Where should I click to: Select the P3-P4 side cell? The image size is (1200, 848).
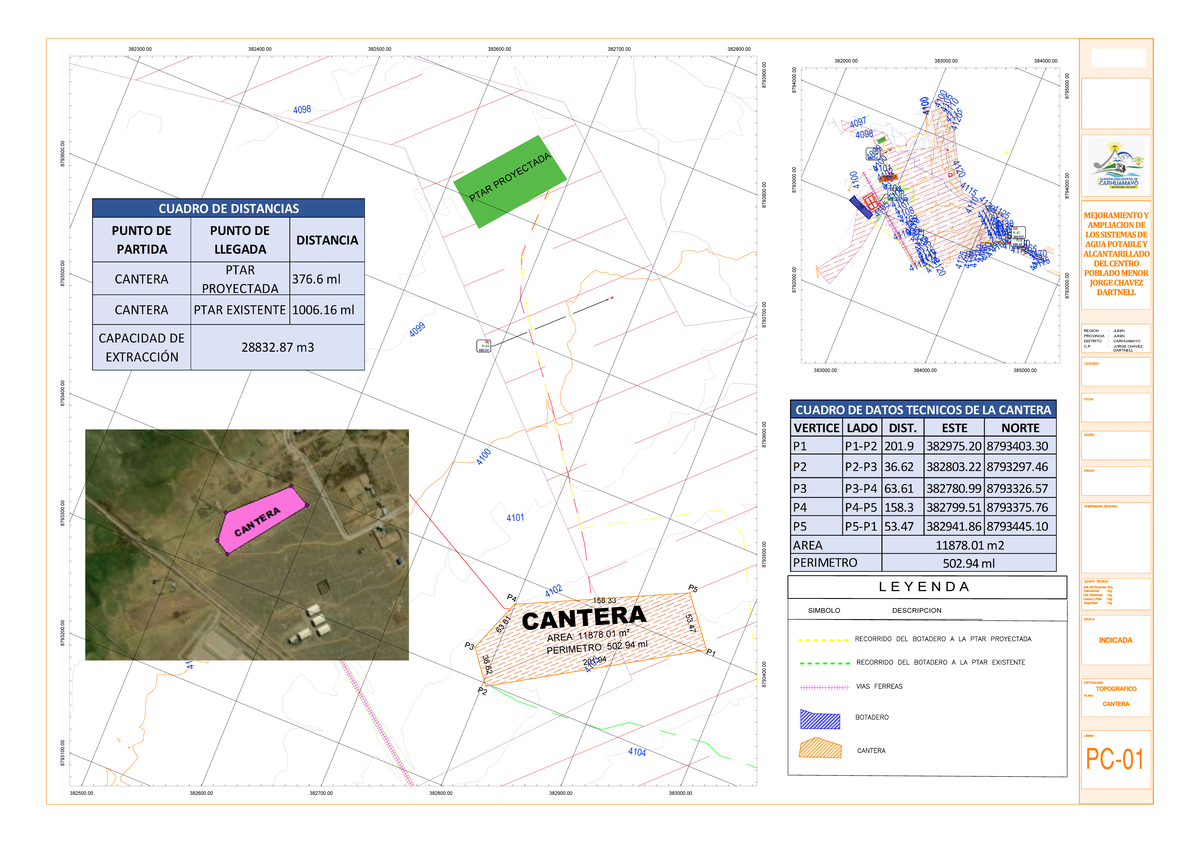click(x=862, y=487)
